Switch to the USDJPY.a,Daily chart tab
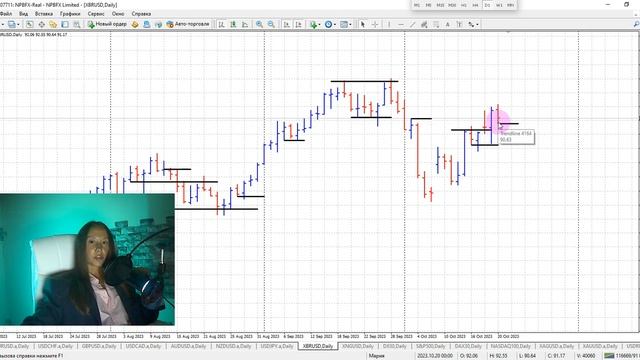The width and height of the screenshot is (640, 360). tap(277, 346)
